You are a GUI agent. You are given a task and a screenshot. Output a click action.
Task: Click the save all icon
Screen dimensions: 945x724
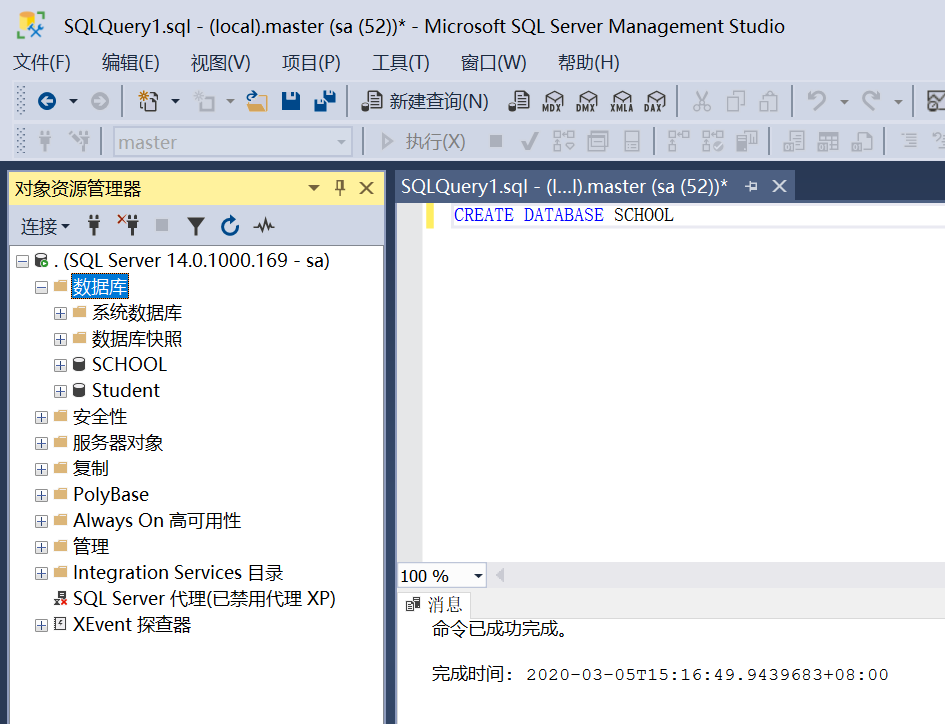[x=325, y=101]
